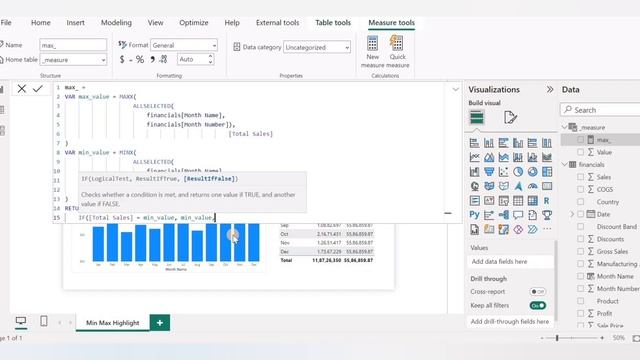The width and height of the screenshot is (640, 360).
Task: Toggle Keep all filters switch
Action: tap(538, 305)
